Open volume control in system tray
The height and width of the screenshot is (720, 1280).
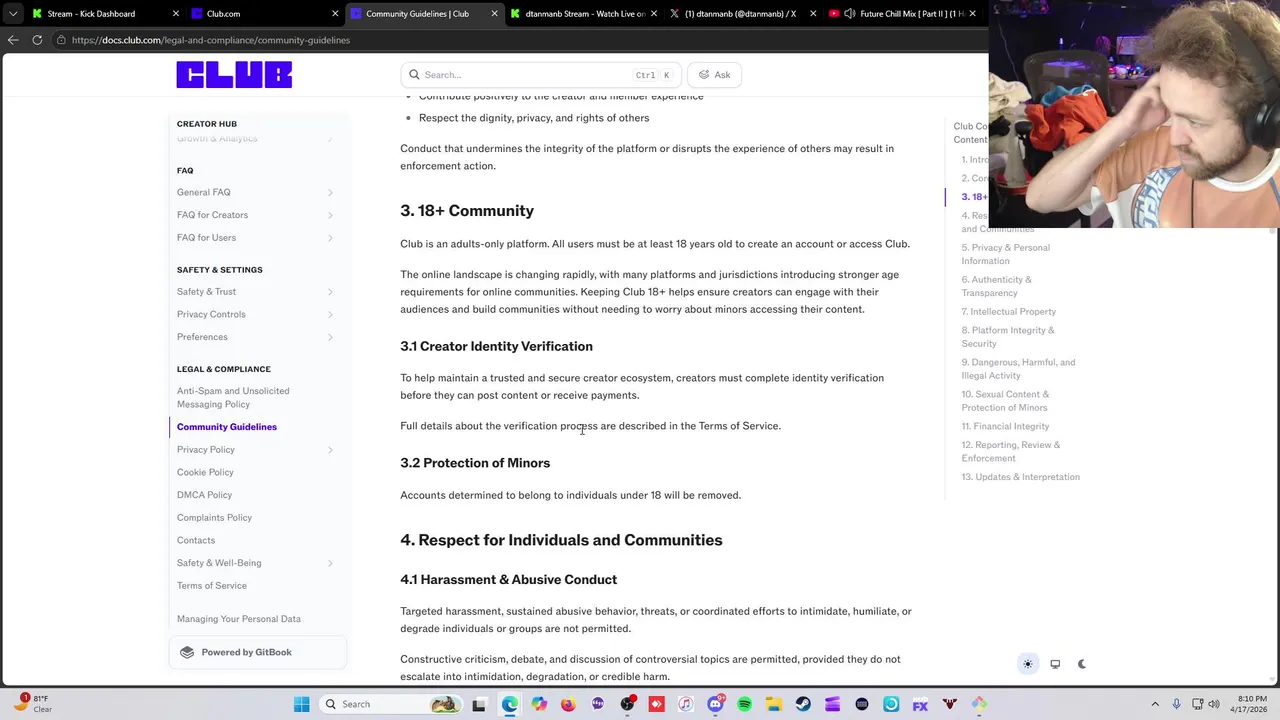(1214, 704)
